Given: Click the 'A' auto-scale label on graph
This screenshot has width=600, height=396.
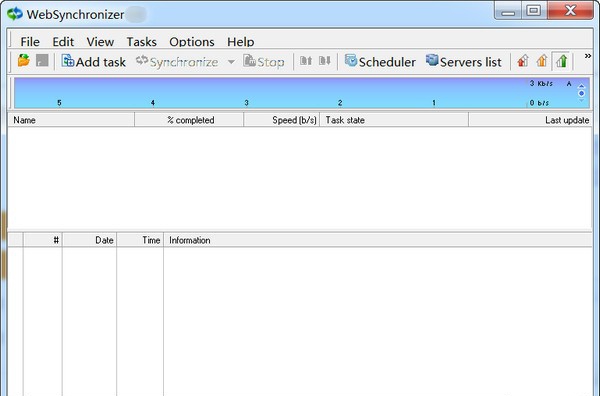Looking at the screenshot, I should point(569,83).
